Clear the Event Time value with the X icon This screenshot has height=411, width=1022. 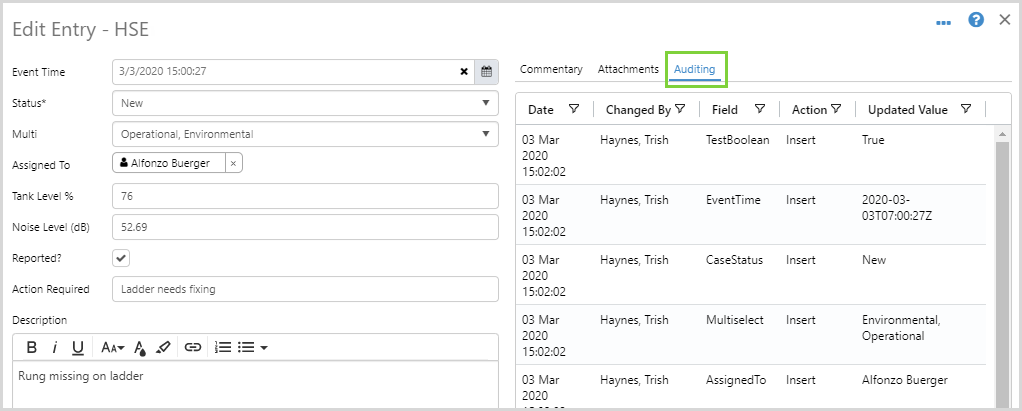point(464,72)
